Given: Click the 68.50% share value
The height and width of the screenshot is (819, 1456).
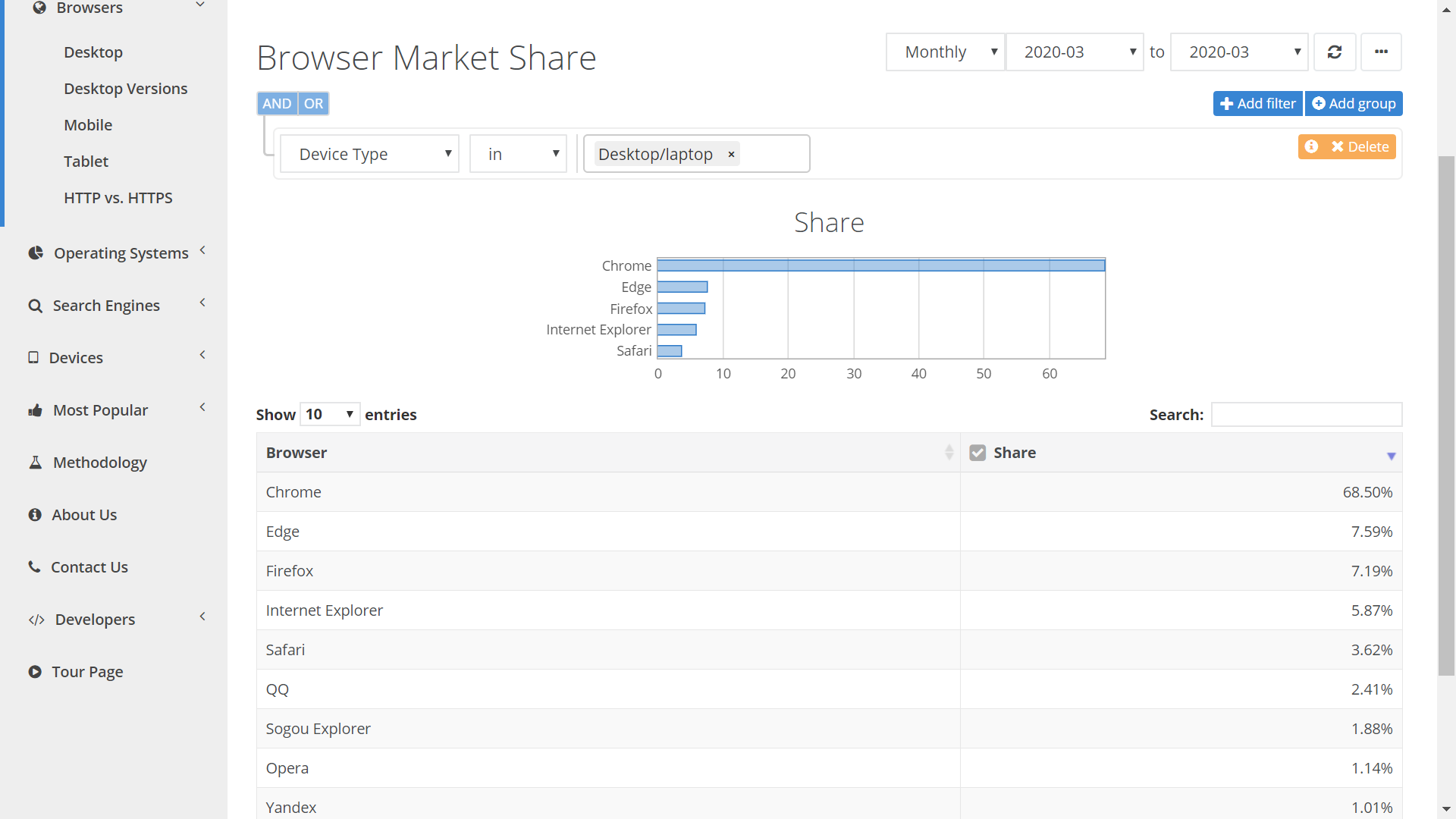Looking at the screenshot, I should (x=1367, y=492).
